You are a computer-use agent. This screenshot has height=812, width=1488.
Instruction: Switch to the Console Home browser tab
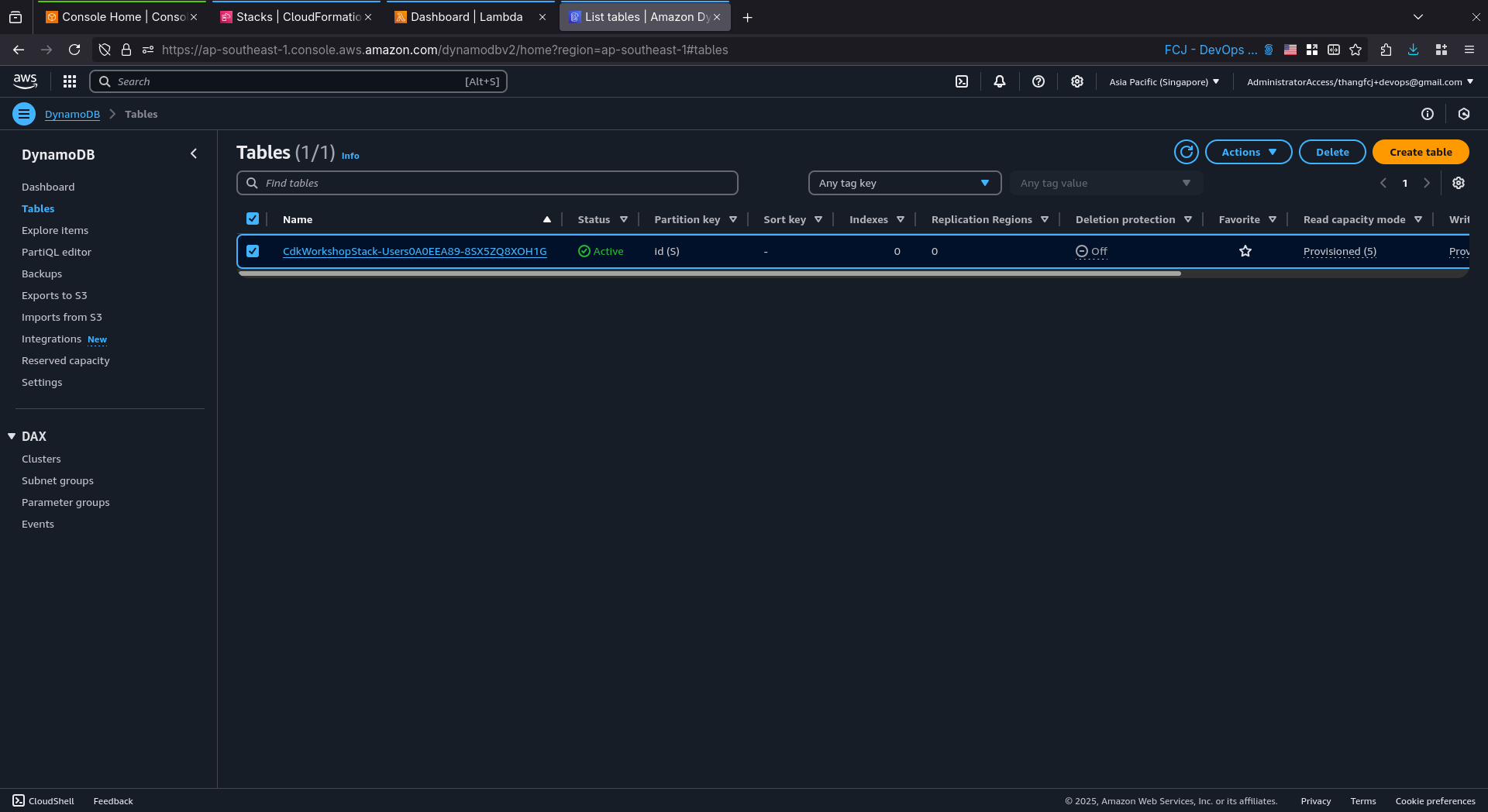coord(122,17)
